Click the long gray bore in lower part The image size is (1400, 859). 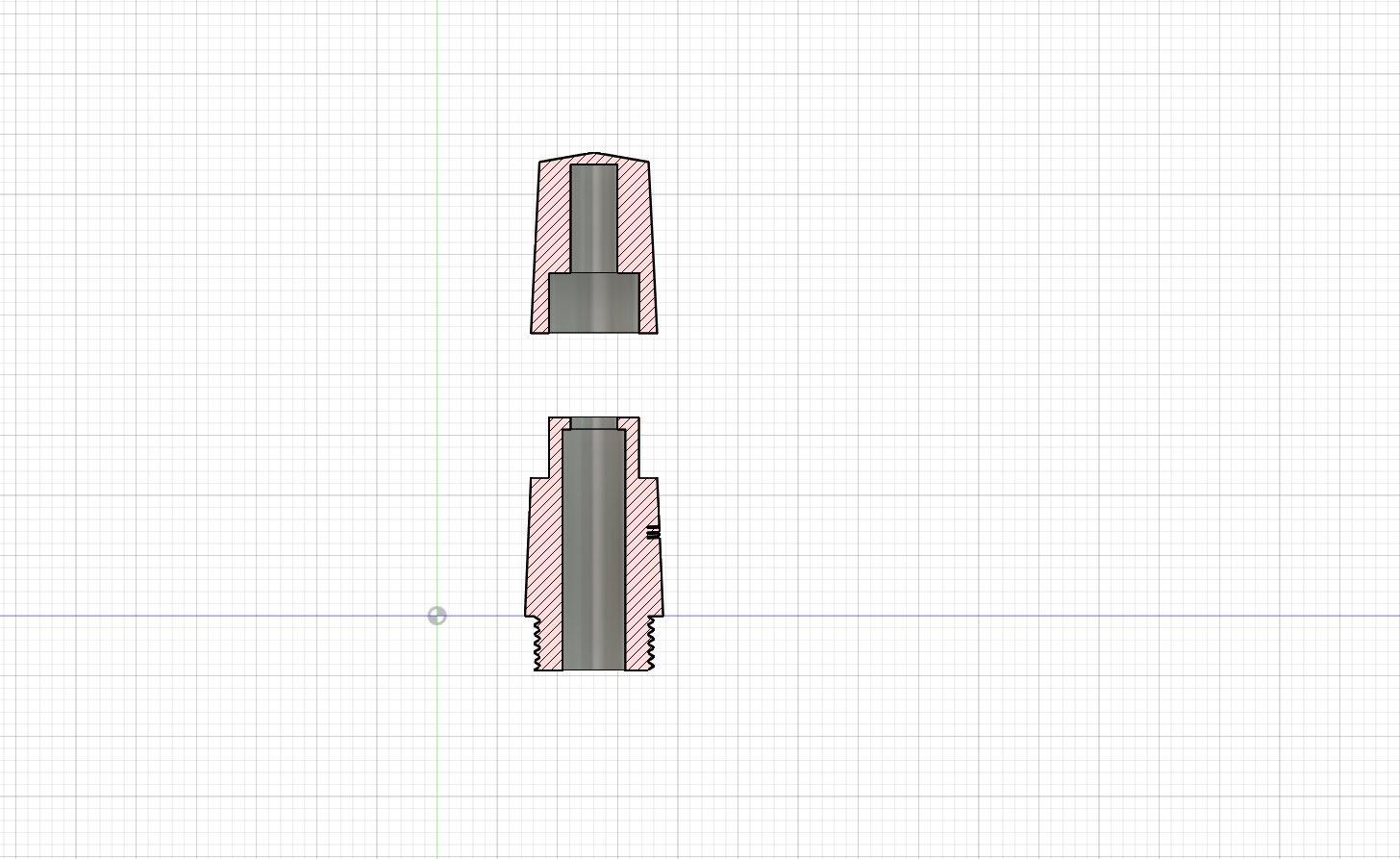pos(594,548)
